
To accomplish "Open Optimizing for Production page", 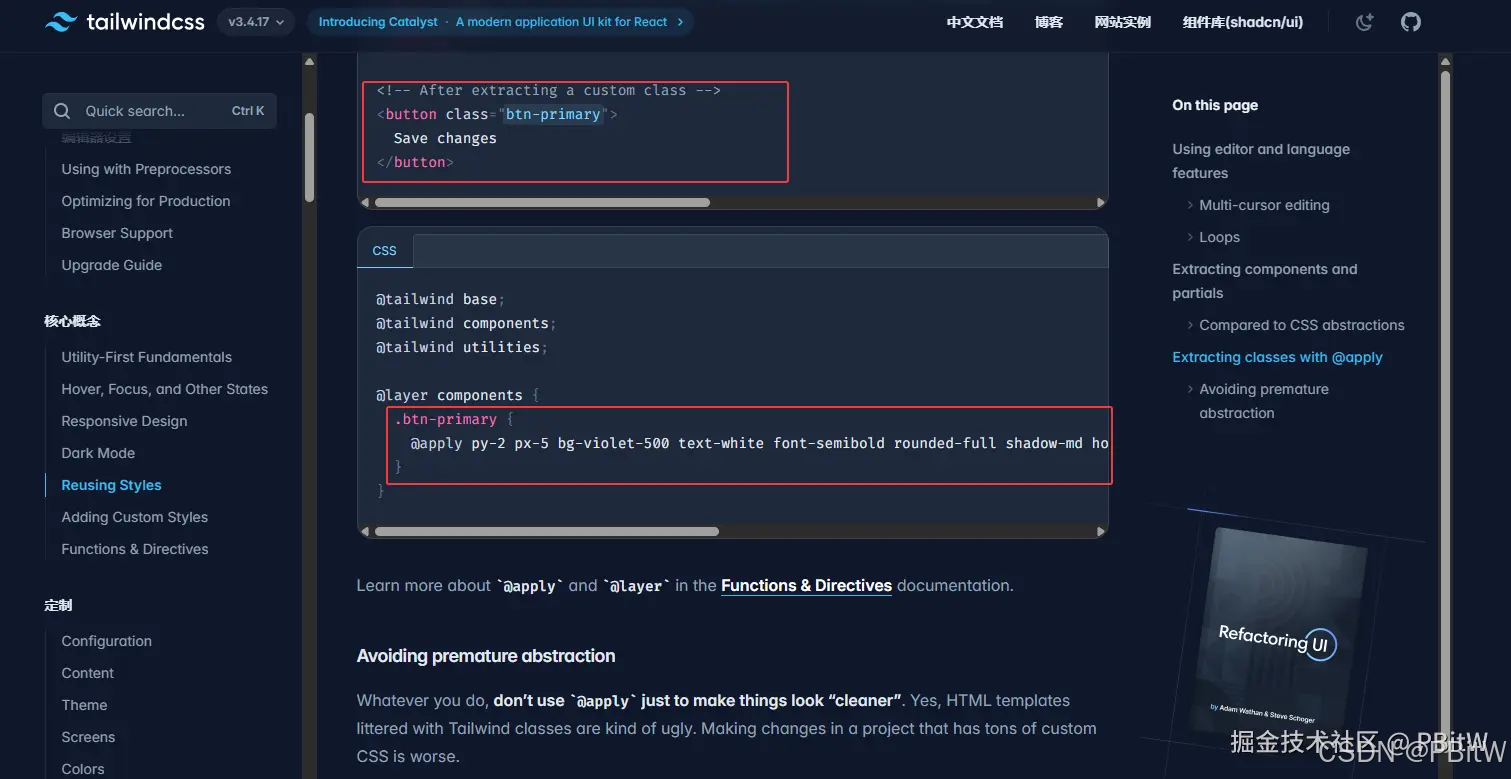I will pyautogui.click(x=145, y=201).
